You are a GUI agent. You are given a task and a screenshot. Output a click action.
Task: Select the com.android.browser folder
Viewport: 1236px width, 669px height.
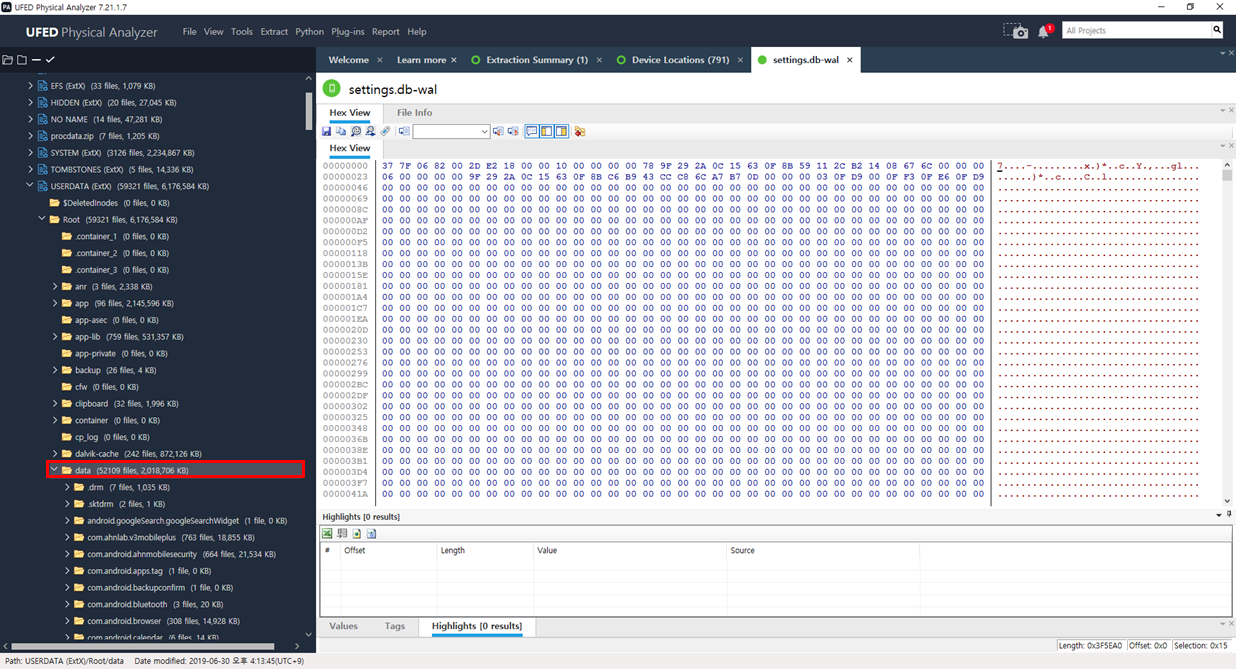point(156,621)
